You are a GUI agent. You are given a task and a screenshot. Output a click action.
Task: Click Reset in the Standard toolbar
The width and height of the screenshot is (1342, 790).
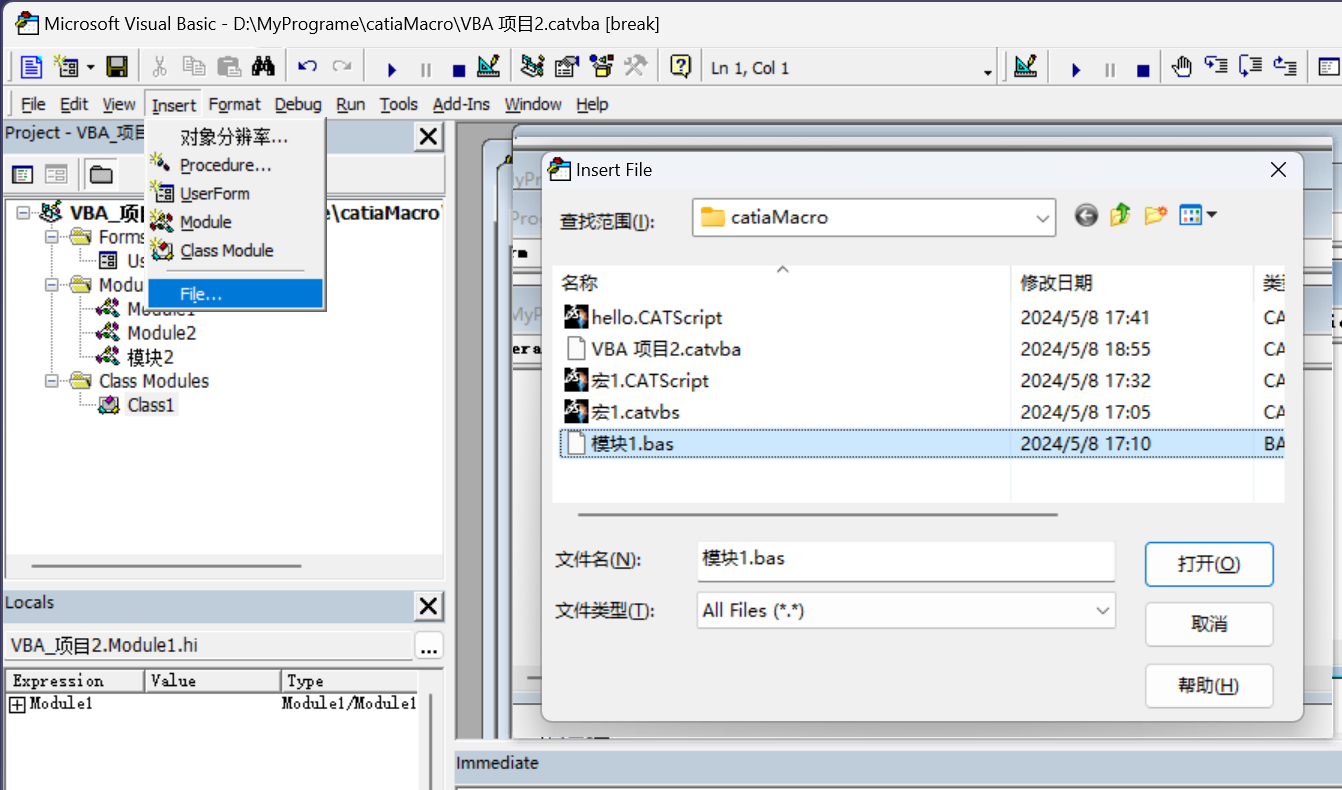459,69
